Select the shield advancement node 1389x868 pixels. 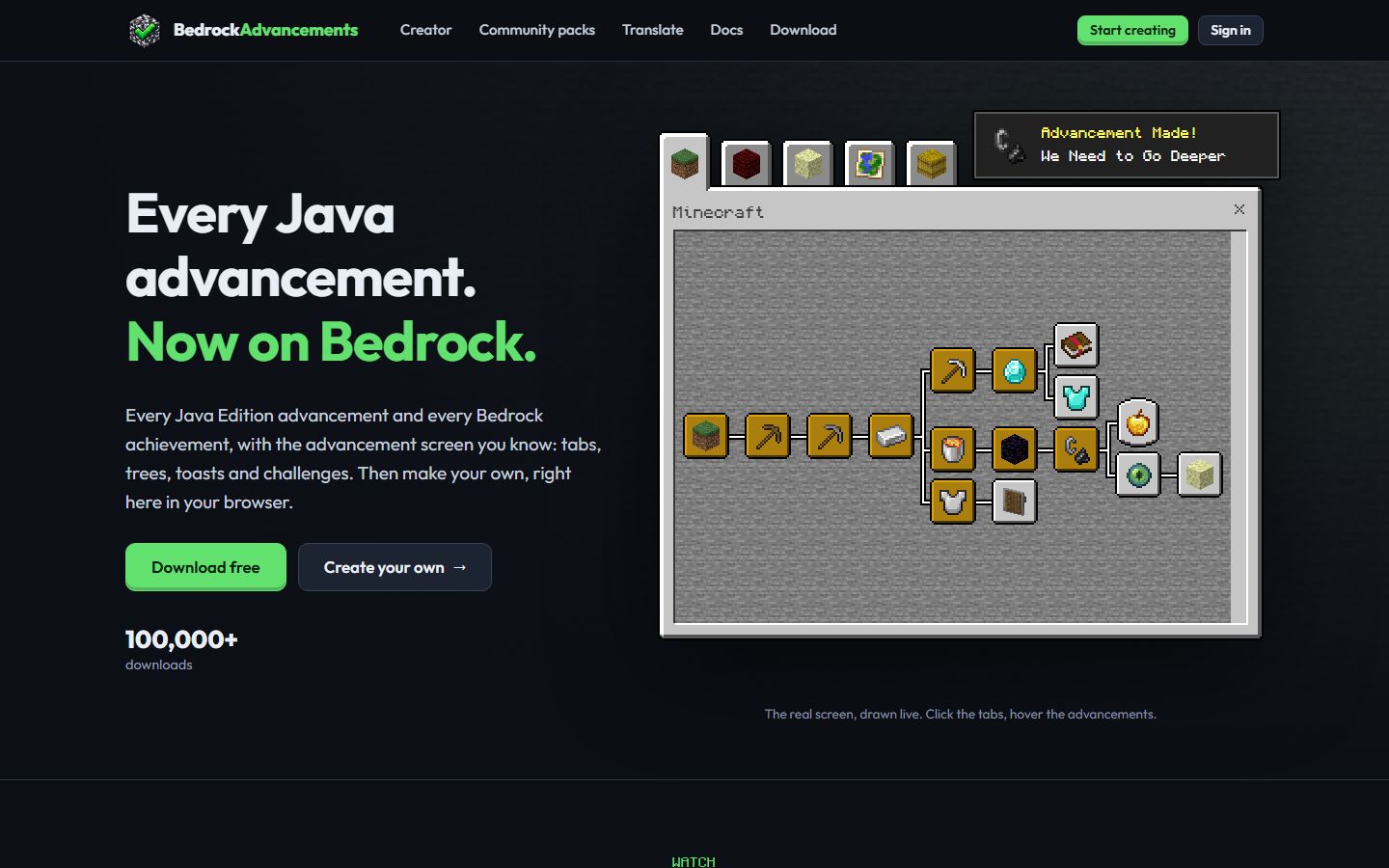click(1015, 502)
